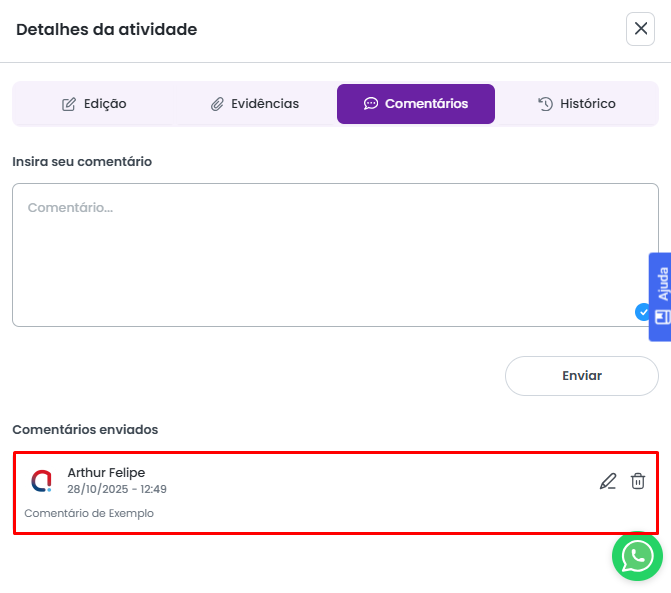Close the Detalhes da atividade dialog

tap(640, 29)
